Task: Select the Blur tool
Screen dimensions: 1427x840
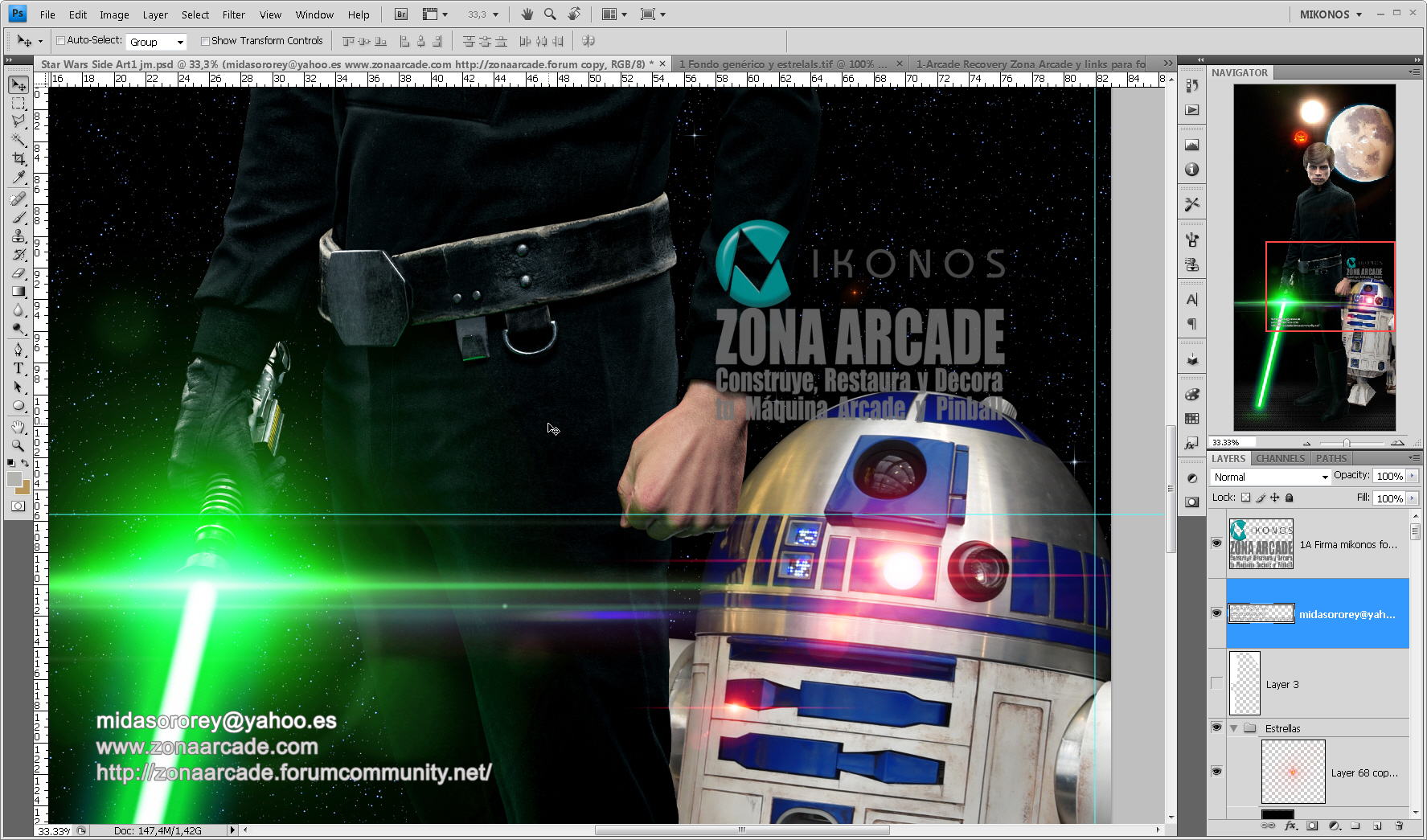Action: point(18,310)
